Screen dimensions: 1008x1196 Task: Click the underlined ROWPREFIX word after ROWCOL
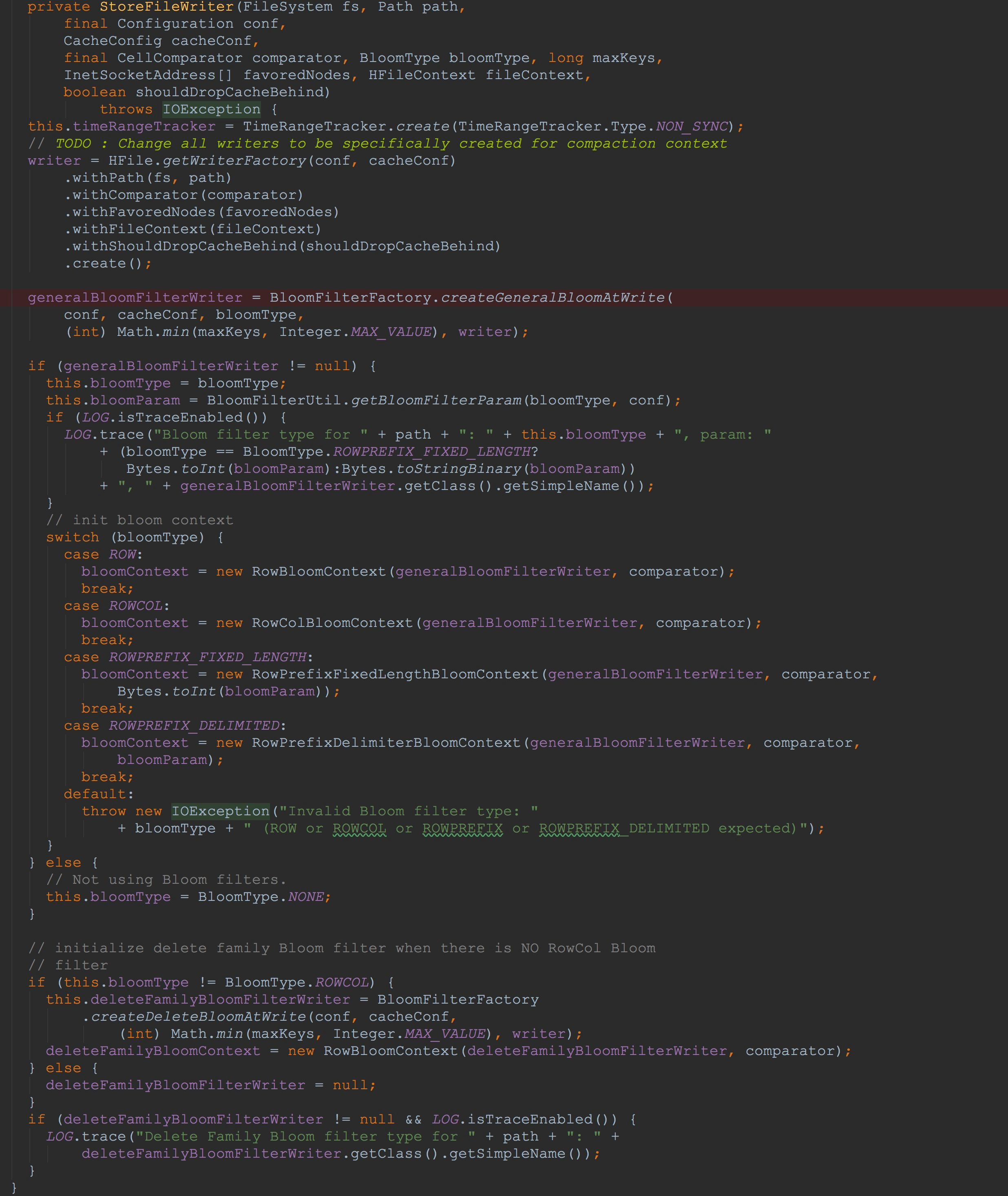click(463, 829)
